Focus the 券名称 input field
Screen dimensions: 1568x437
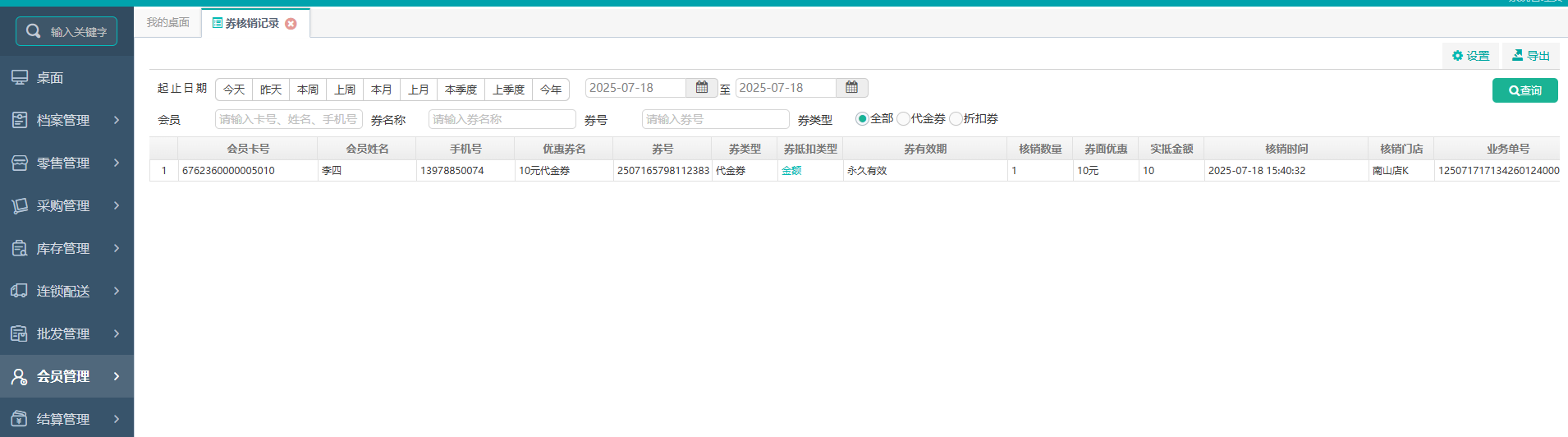(x=502, y=119)
